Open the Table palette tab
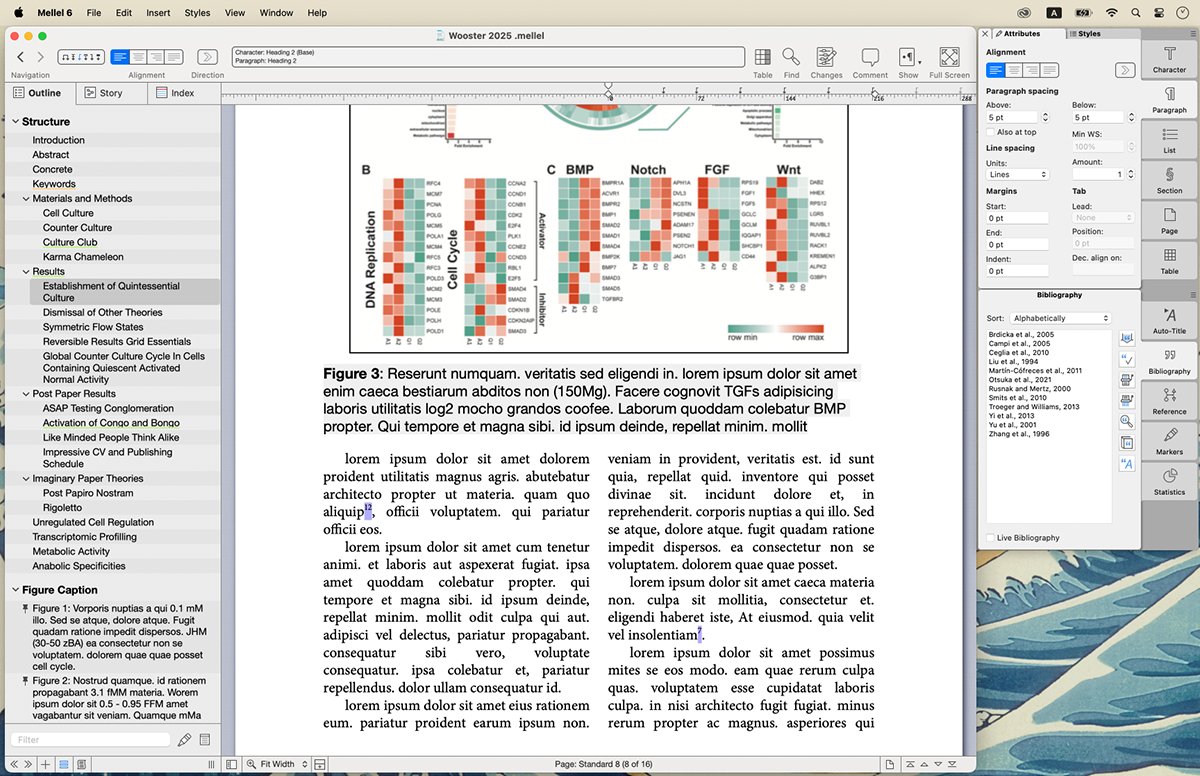The height and width of the screenshot is (776, 1200). [1169, 259]
